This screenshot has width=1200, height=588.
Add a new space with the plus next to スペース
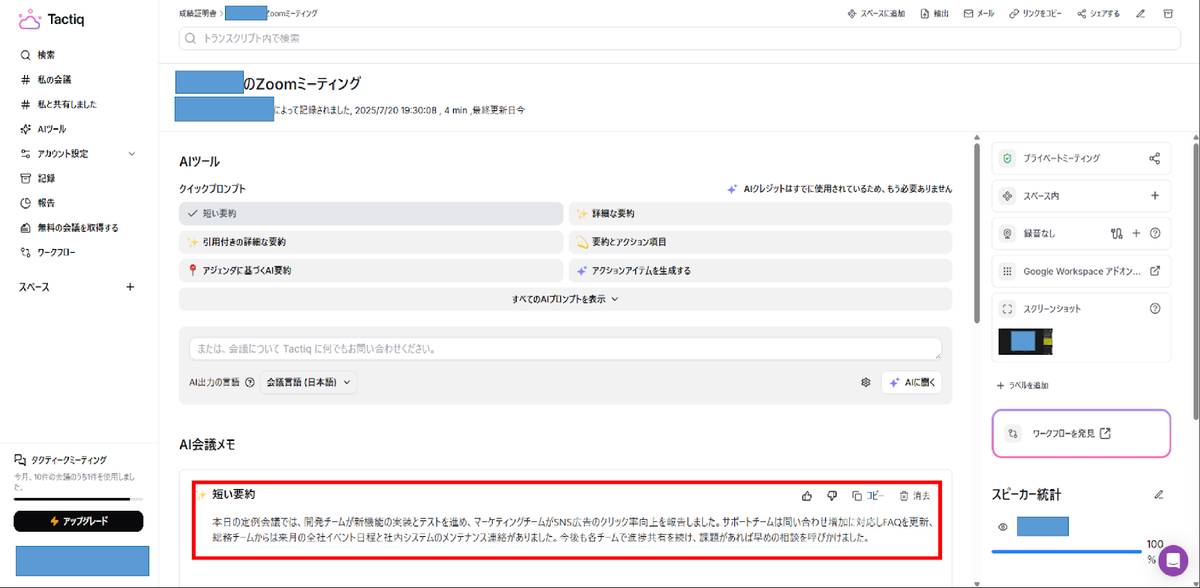point(130,287)
